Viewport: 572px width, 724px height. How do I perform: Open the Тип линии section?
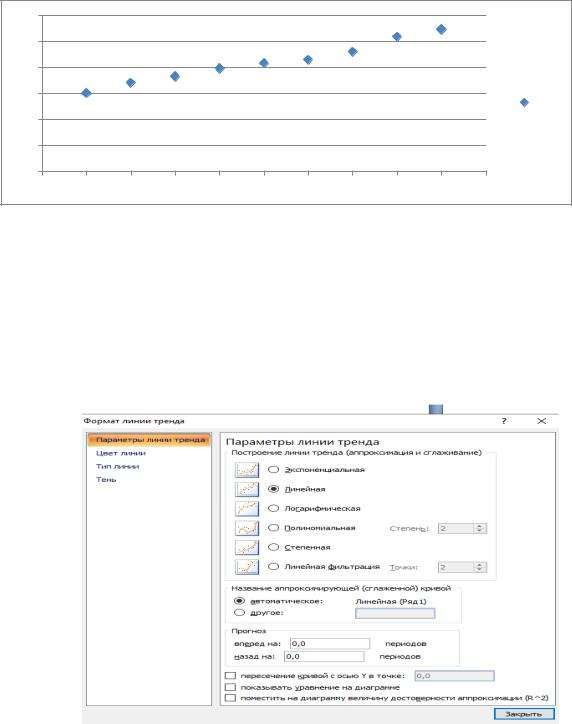click(117, 466)
